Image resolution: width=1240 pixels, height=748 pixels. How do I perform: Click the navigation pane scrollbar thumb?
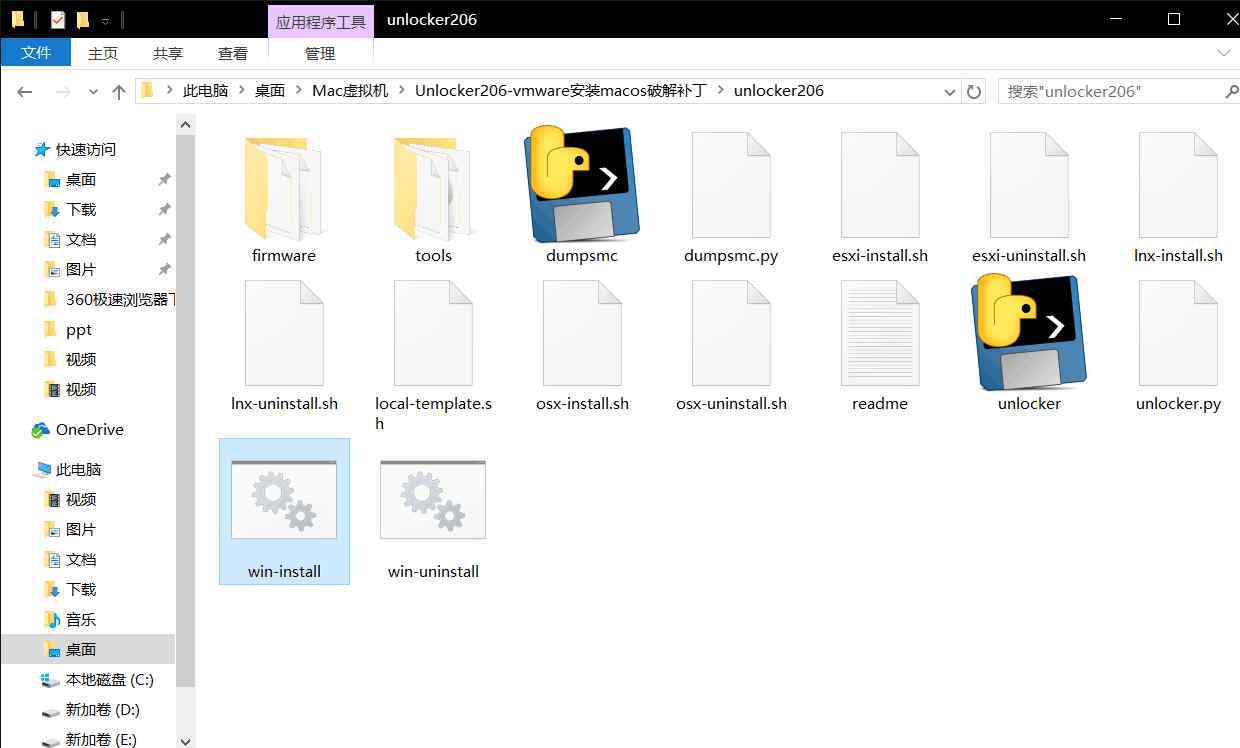pyautogui.click(x=185, y=410)
